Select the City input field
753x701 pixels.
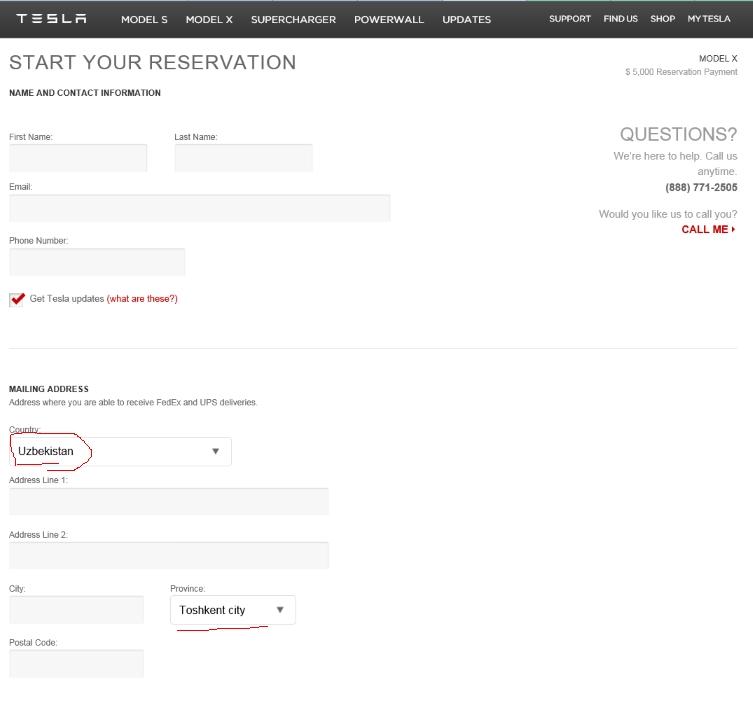(76, 610)
